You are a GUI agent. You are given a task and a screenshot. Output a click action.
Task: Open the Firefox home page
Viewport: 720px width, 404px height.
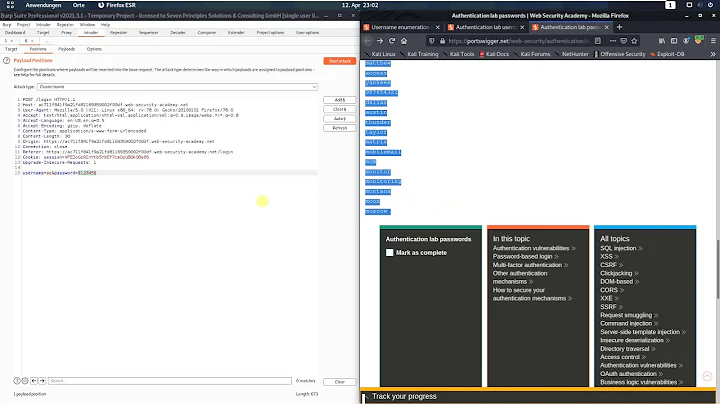tap(404, 41)
